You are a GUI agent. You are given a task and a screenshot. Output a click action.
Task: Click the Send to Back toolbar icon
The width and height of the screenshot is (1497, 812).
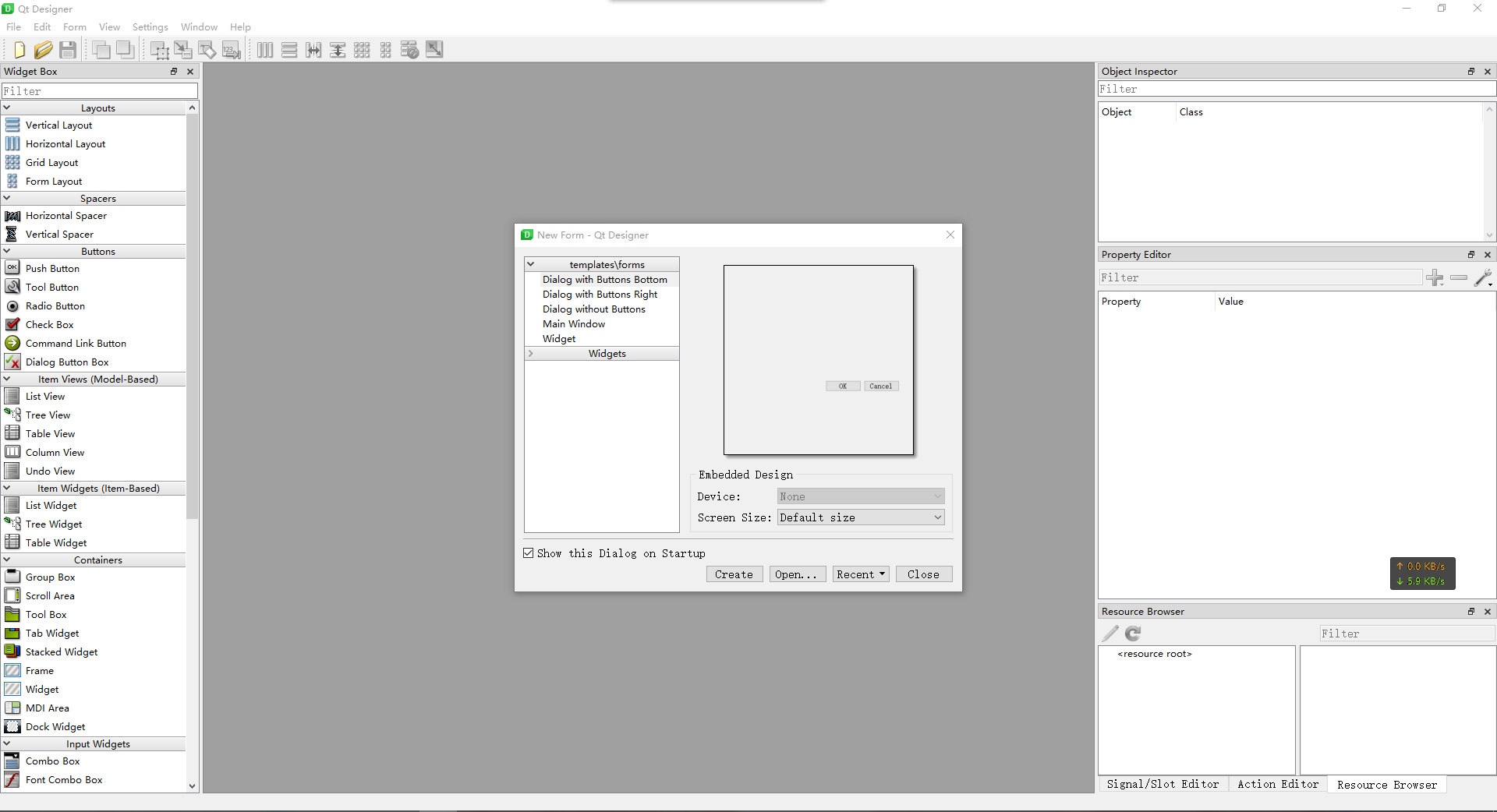(x=125, y=50)
